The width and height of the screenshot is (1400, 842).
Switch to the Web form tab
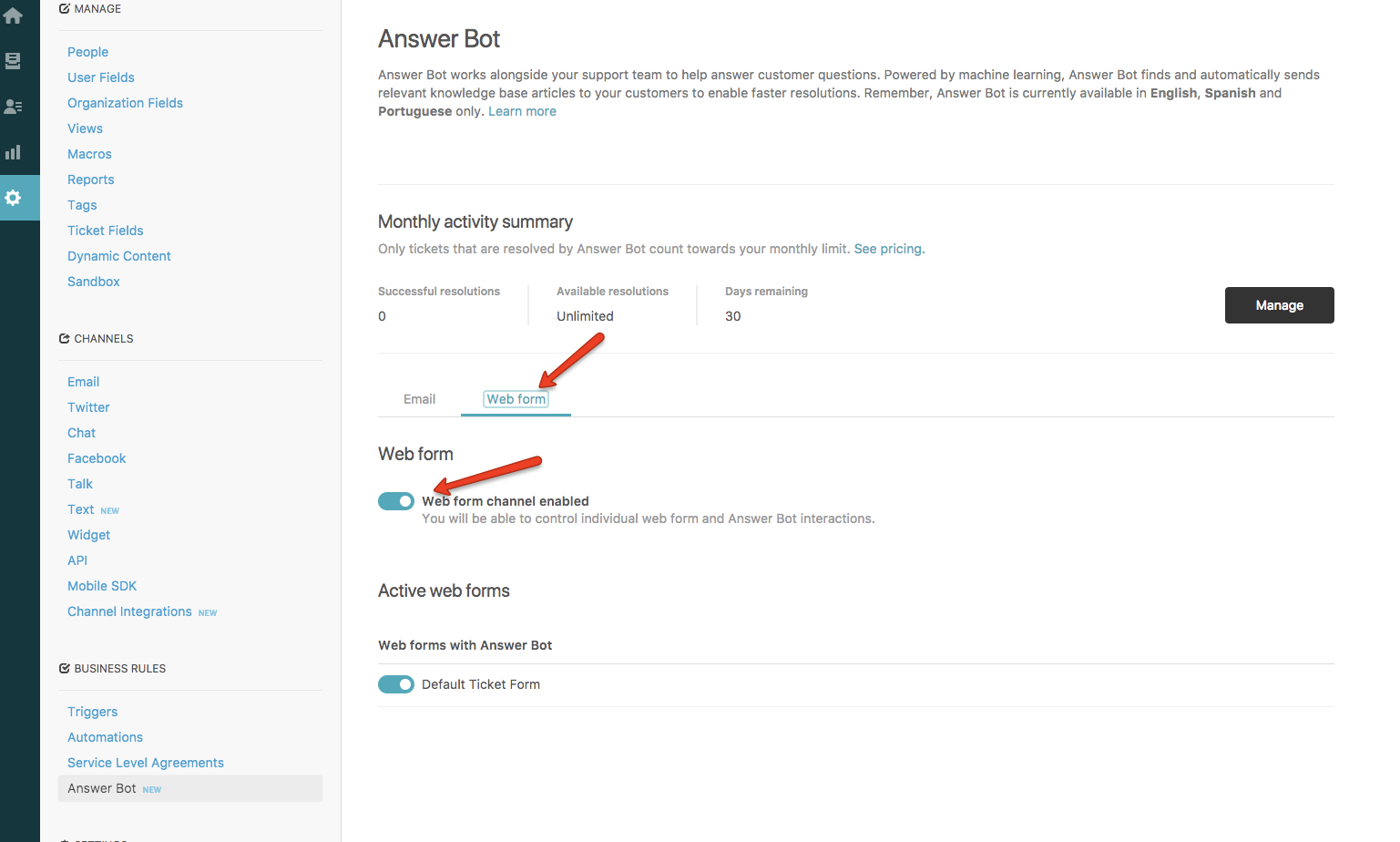click(516, 399)
